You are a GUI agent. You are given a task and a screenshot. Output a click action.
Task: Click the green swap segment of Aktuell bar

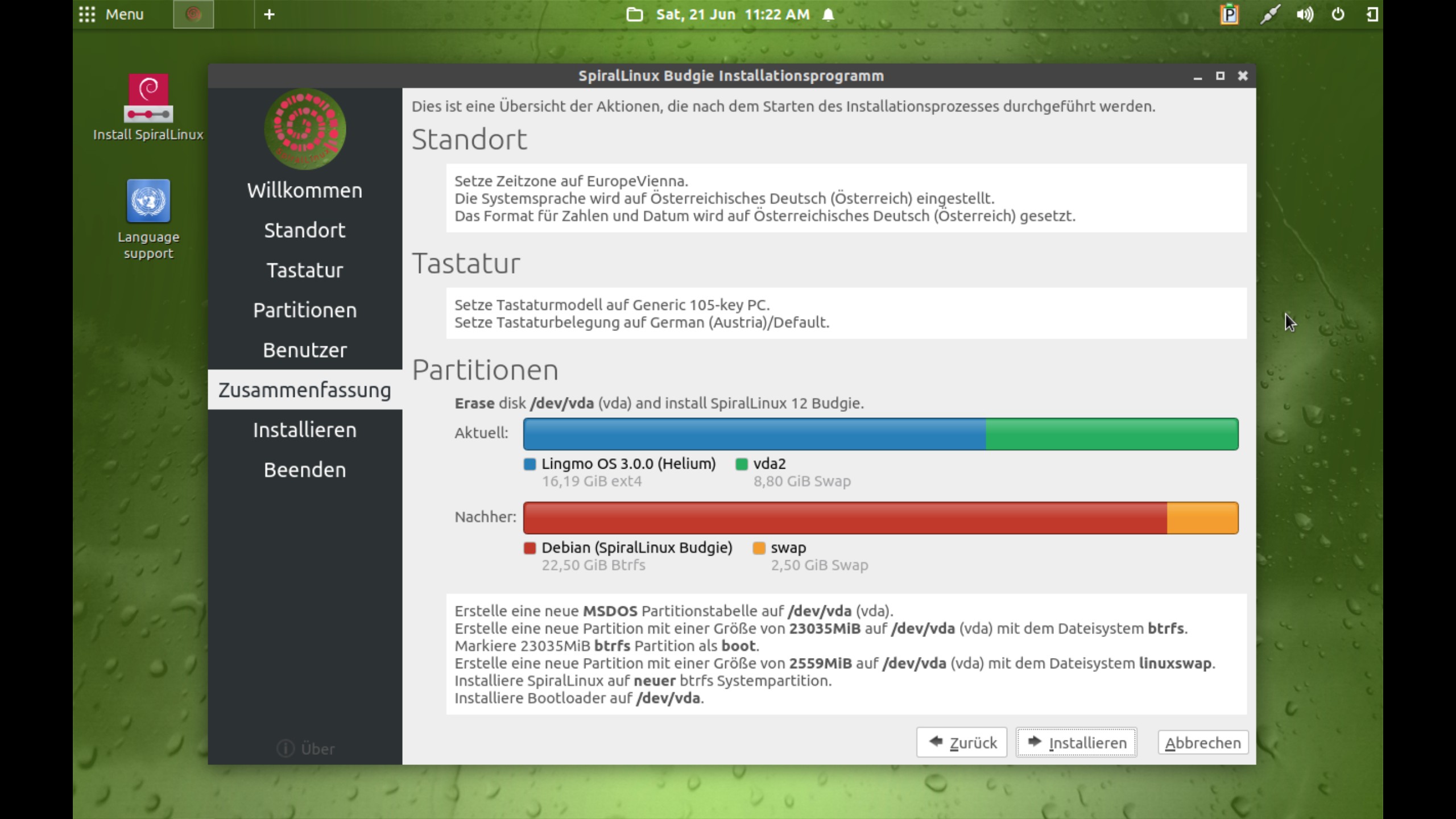[1112, 434]
